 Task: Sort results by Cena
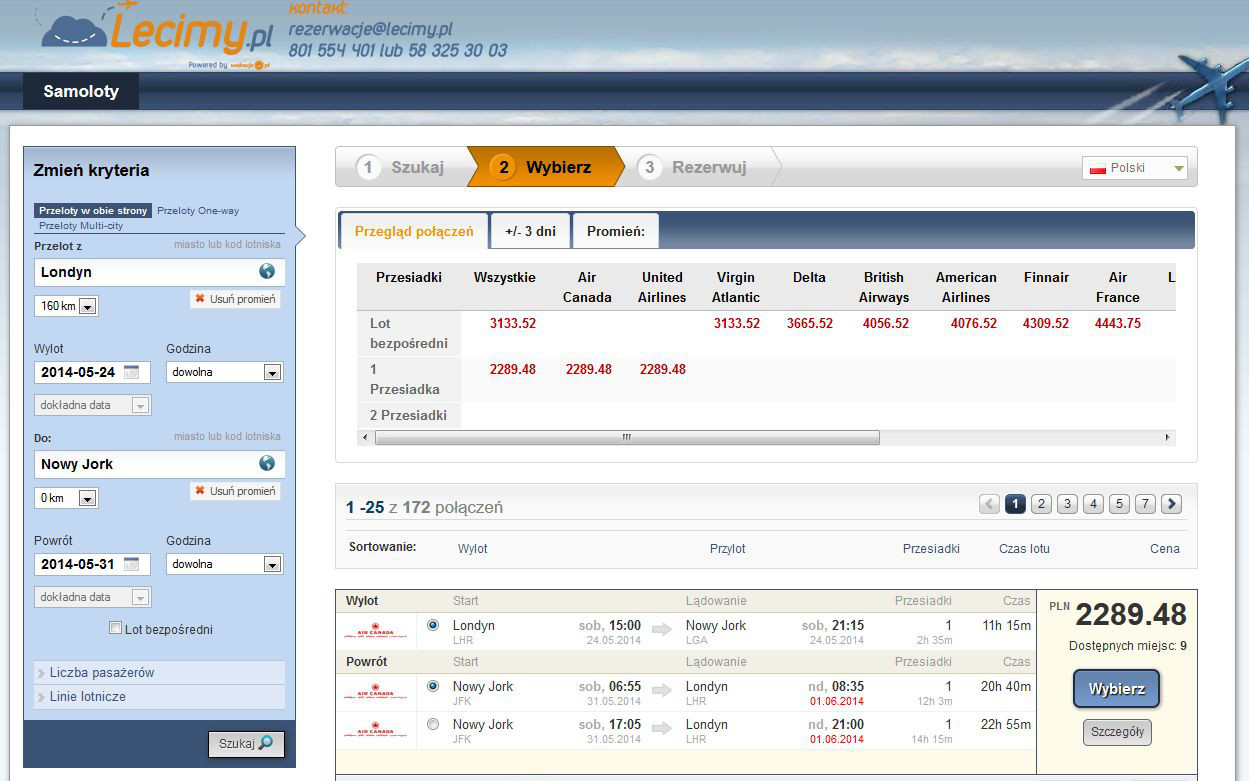[x=1165, y=549]
